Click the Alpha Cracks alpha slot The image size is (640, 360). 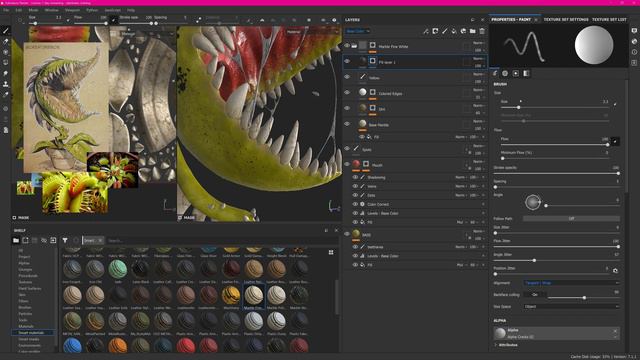coord(556,333)
